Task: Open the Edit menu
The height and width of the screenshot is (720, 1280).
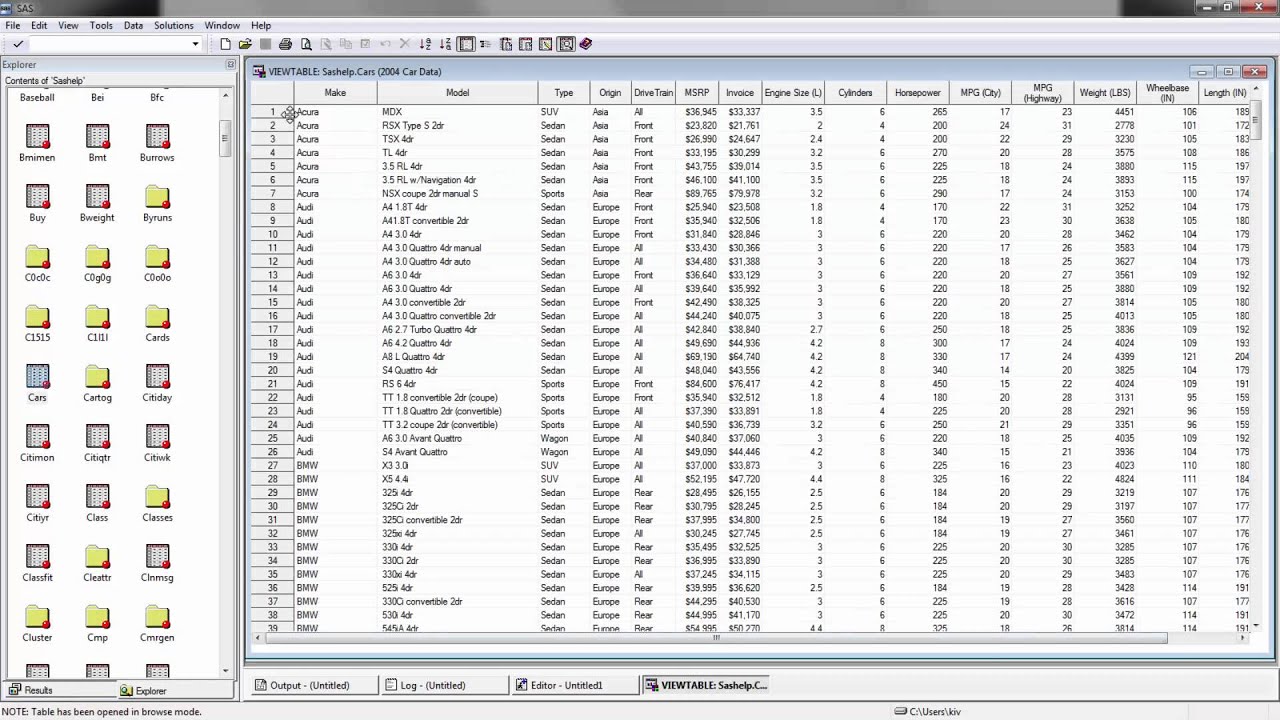Action: coord(39,25)
